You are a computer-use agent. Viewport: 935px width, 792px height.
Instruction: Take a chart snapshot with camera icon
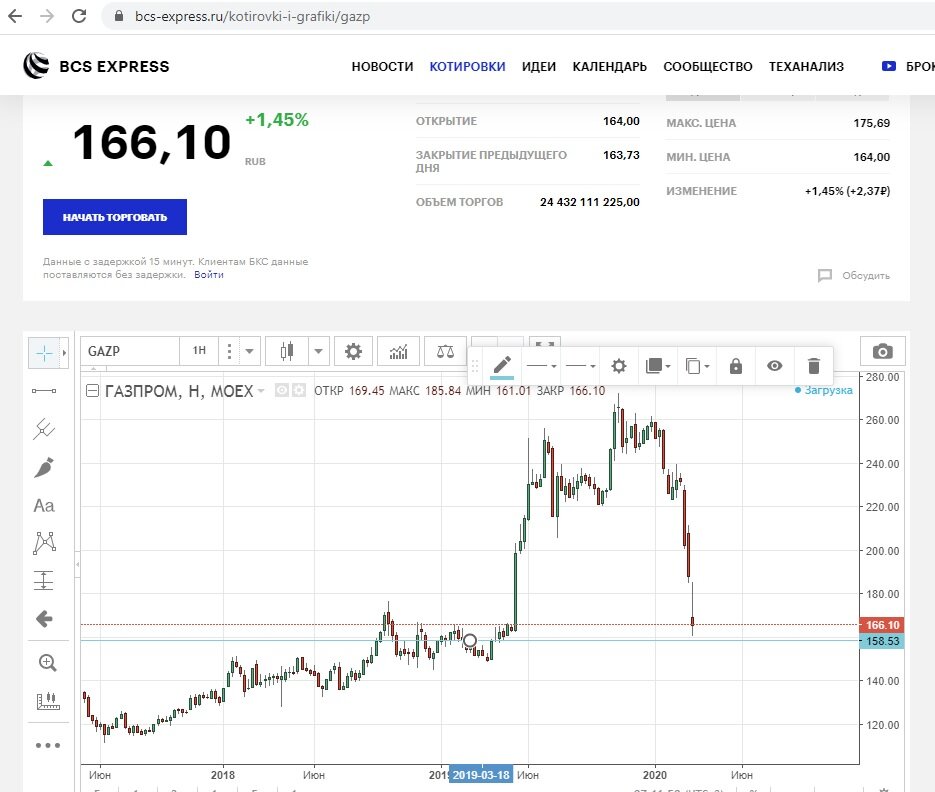883,351
